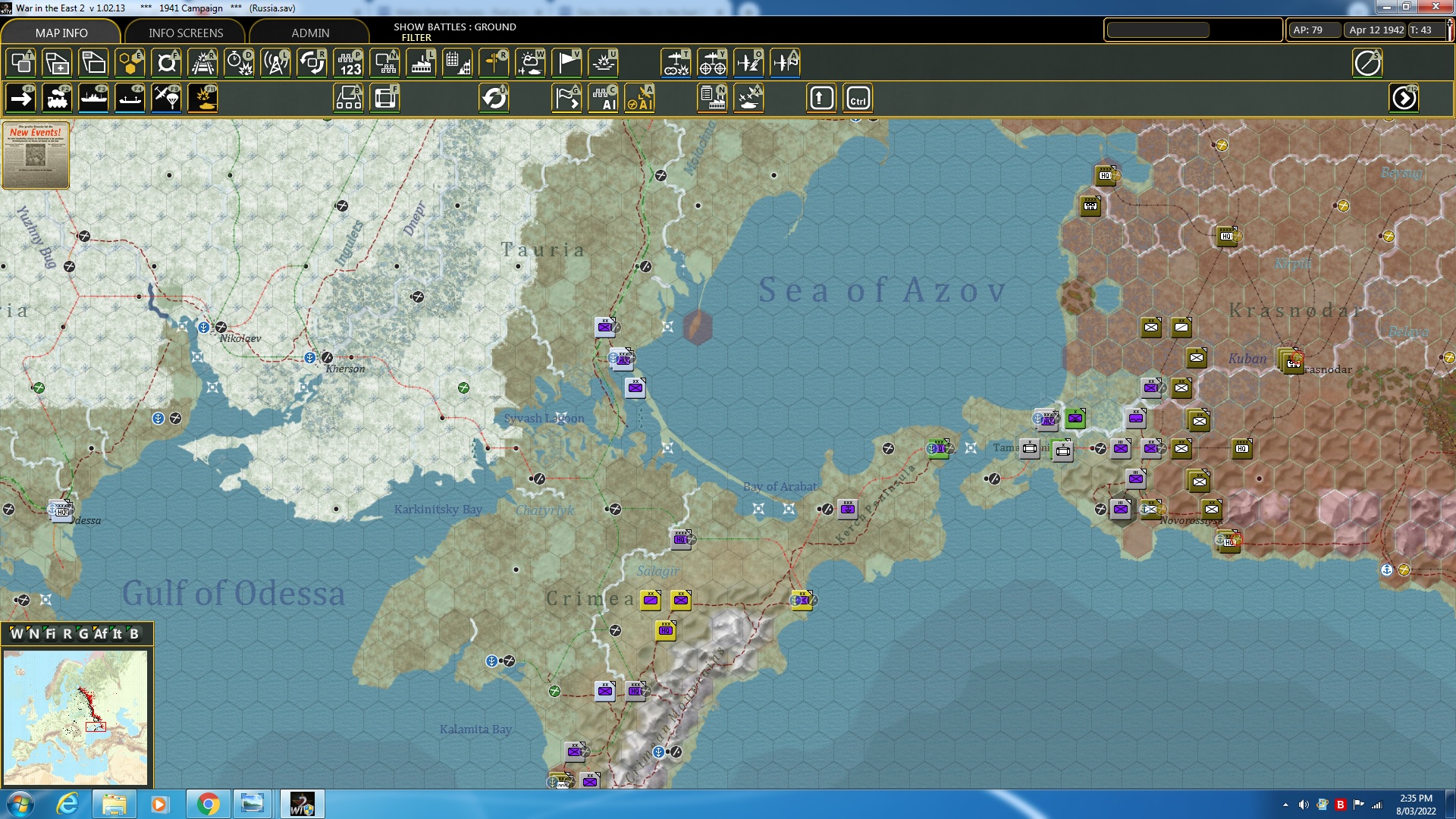Toggle the unit numbers '123' display icon

coord(348,63)
